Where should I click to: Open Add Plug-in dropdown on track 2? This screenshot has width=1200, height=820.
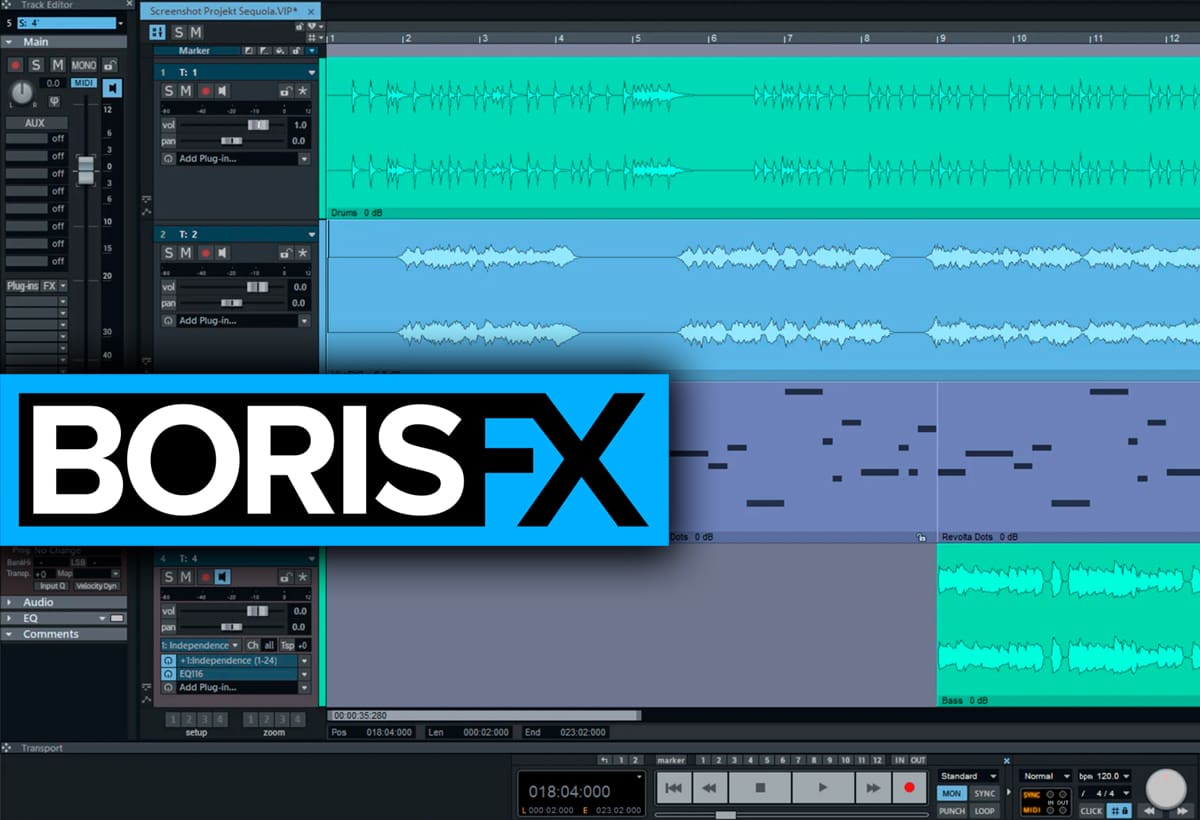[304, 321]
